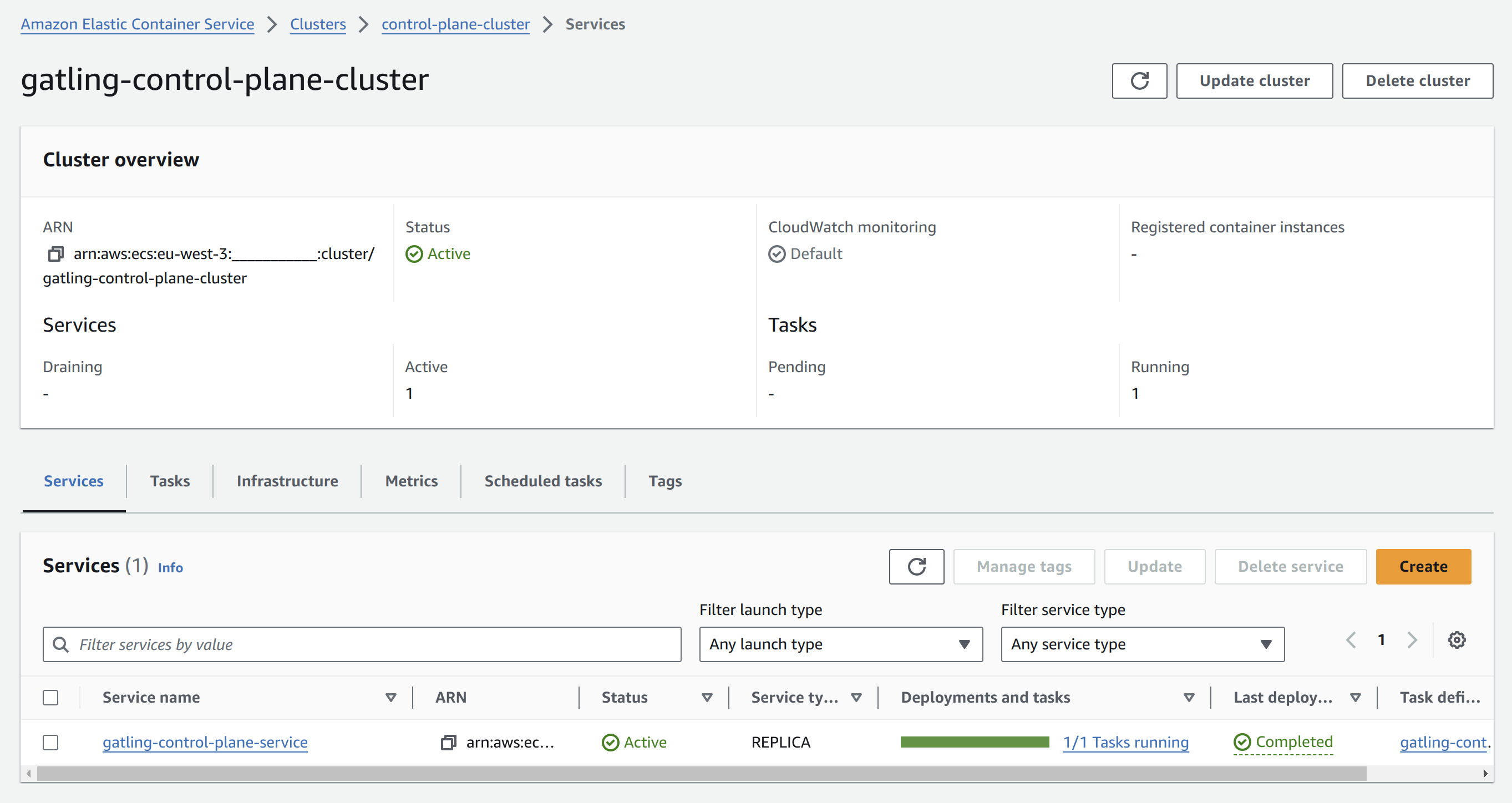Click the green deployment progress bar

coord(975,742)
